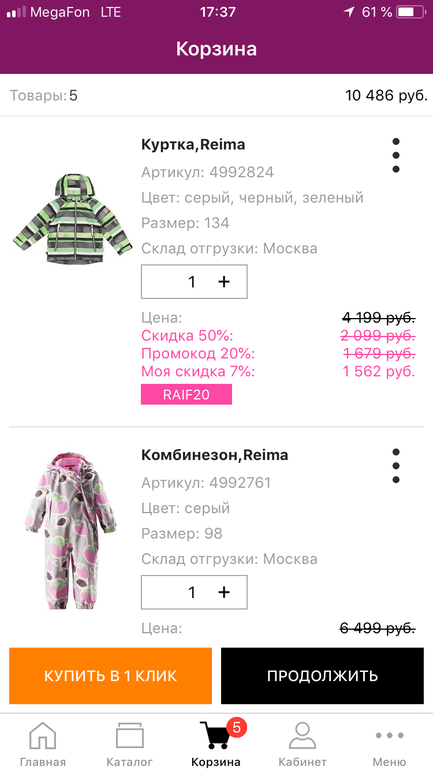Open the Комбинезон,Reima product title
Screen dimensions: 433x770
(215, 455)
